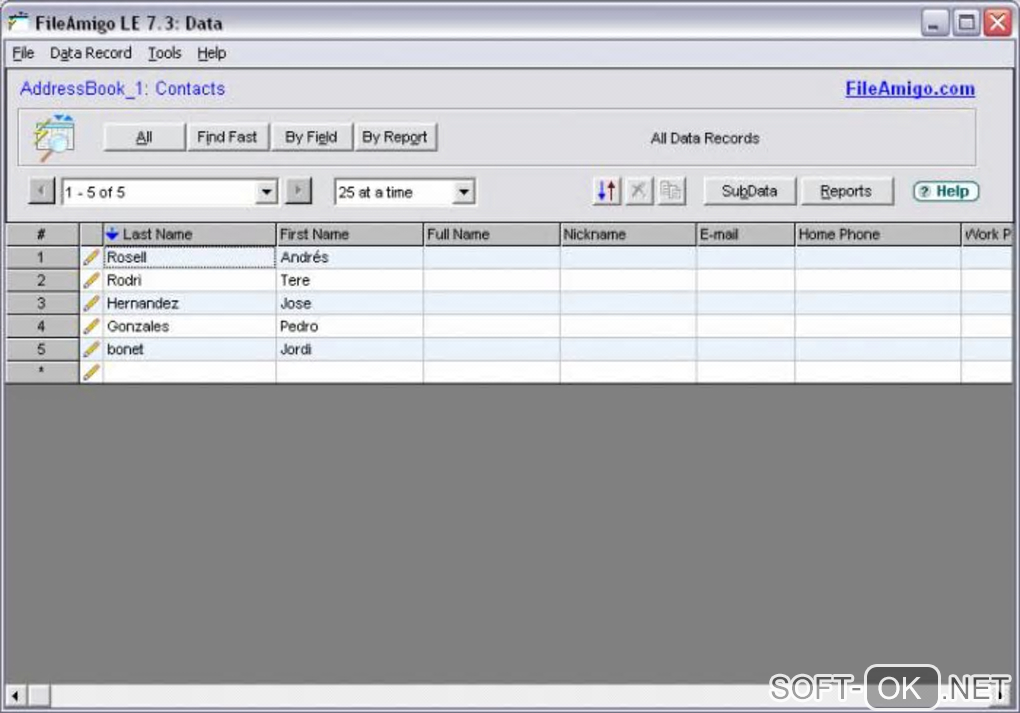1020x713 pixels.
Task: Click the SubData button
Action: (x=749, y=191)
